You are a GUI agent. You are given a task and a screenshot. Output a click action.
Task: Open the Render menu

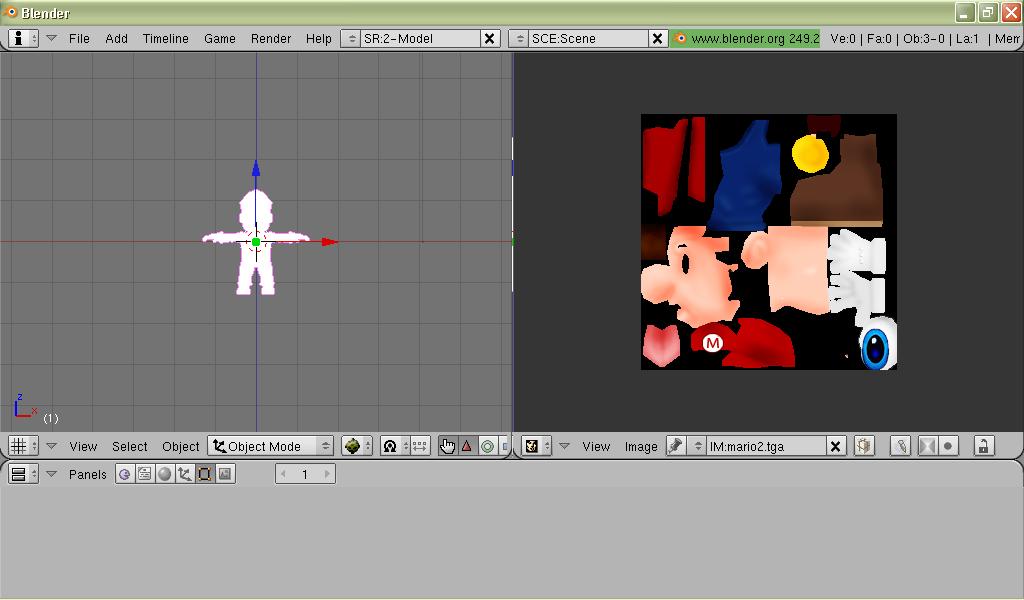(x=270, y=38)
